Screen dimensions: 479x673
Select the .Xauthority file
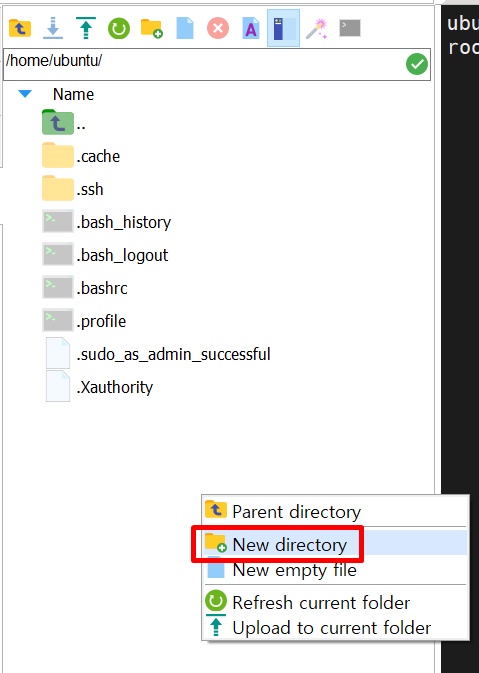(x=99, y=387)
